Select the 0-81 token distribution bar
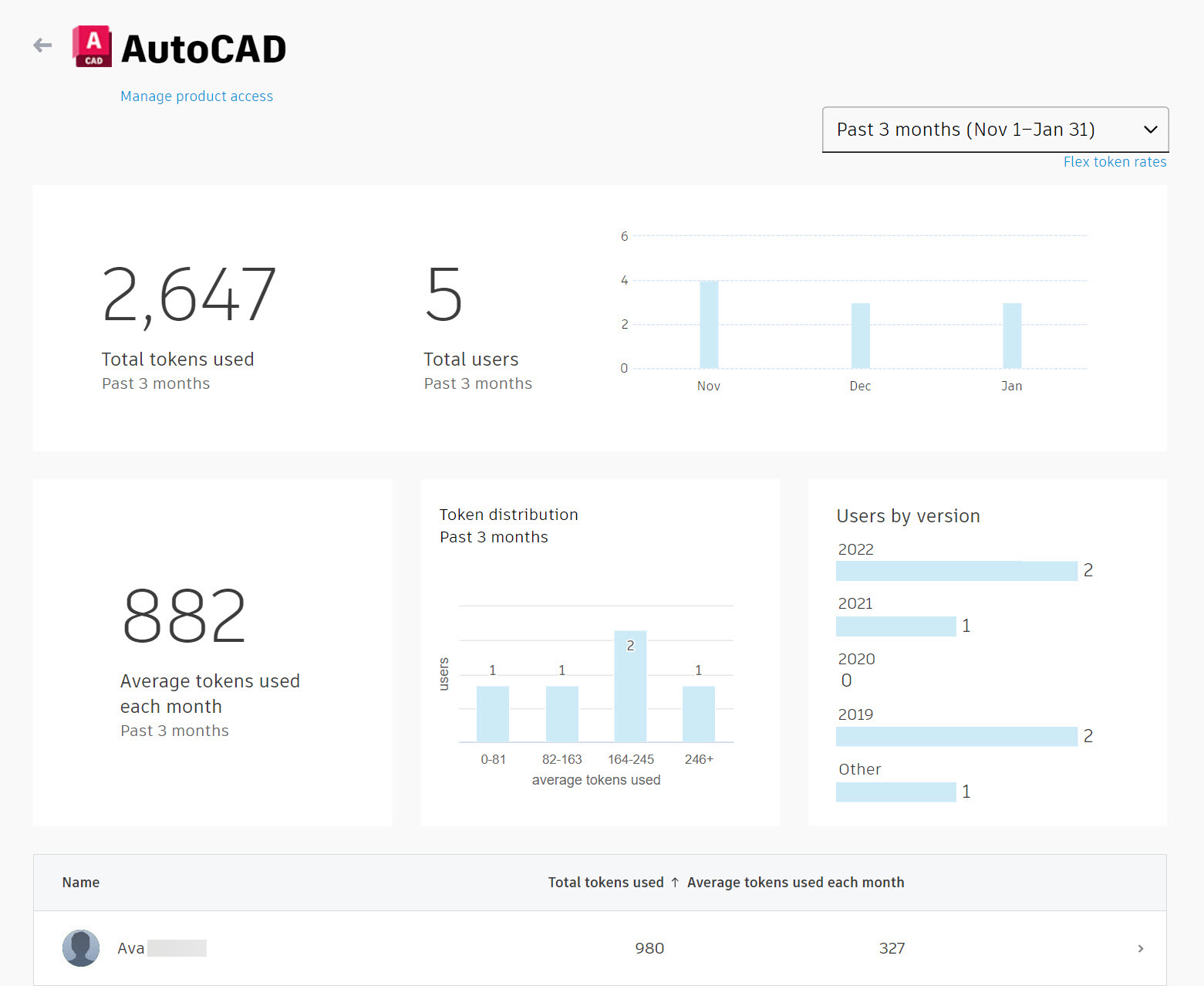The image size is (1204, 986). point(493,714)
